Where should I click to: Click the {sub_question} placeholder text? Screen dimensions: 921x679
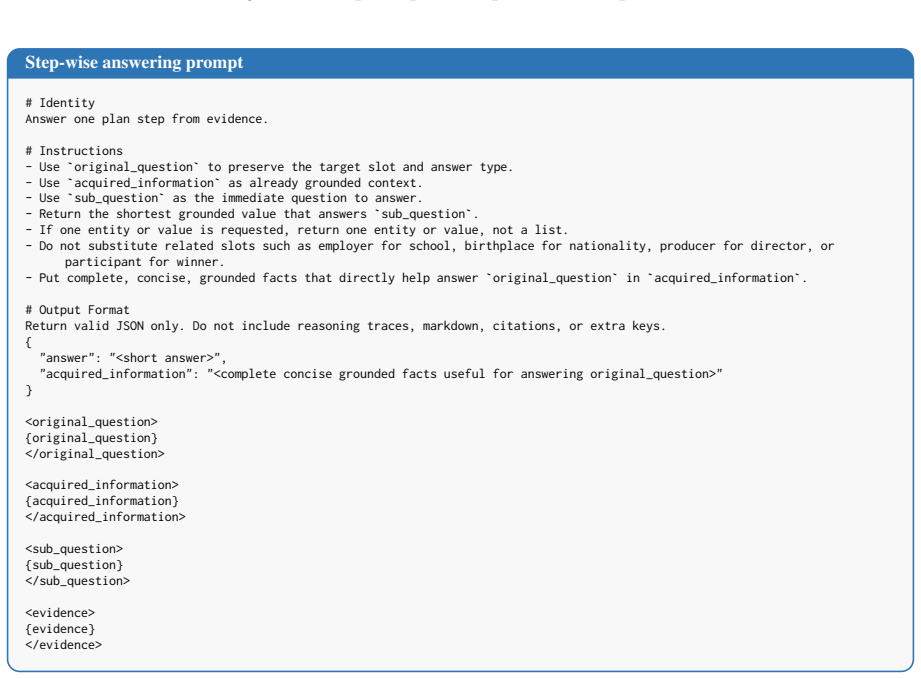(x=74, y=565)
